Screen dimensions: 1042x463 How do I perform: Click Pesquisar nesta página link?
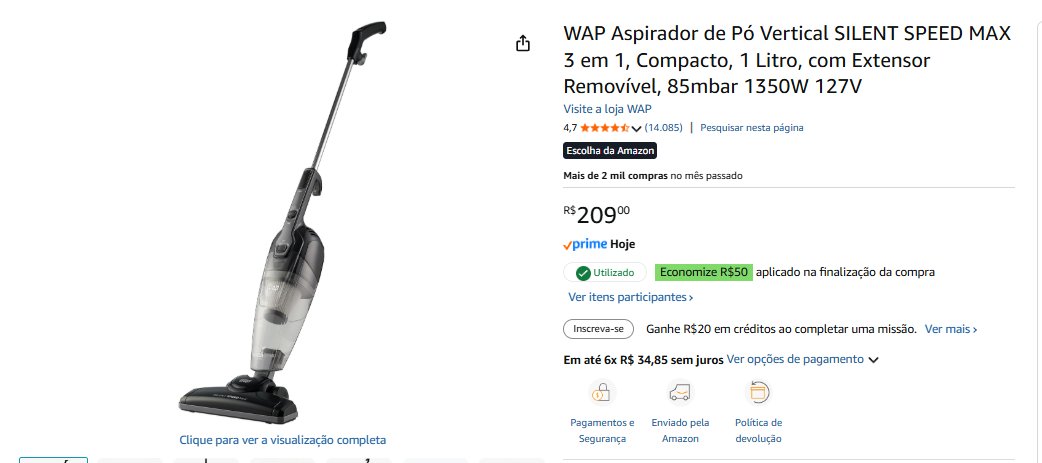point(752,128)
